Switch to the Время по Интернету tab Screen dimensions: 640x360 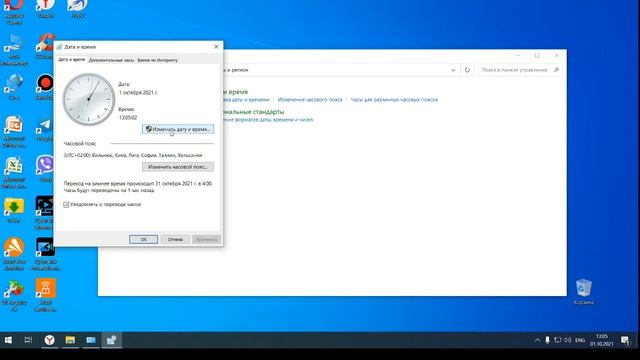click(x=158, y=60)
